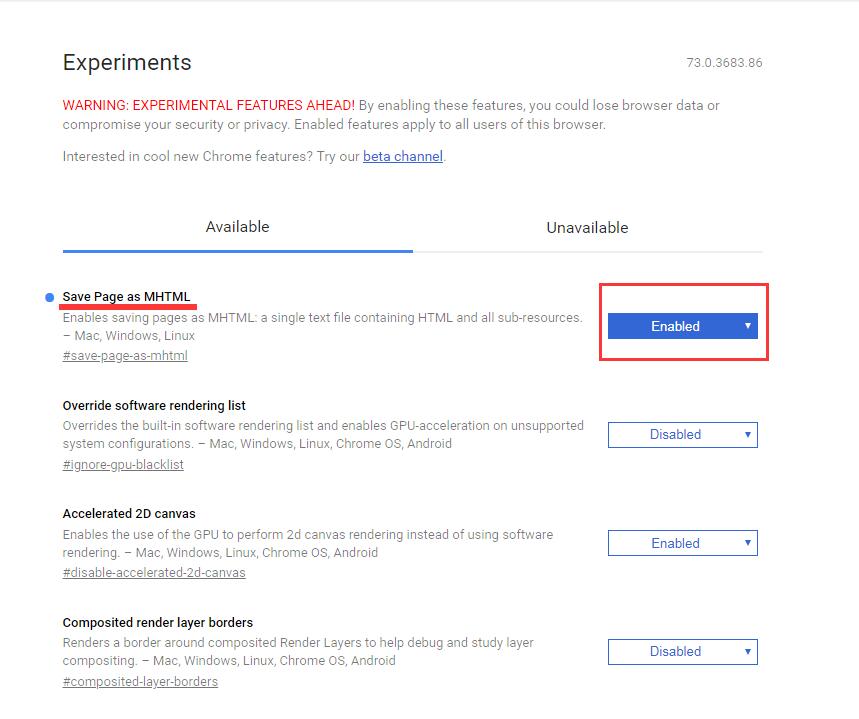Open the beta channel link
This screenshot has width=859, height=719.
(402, 157)
